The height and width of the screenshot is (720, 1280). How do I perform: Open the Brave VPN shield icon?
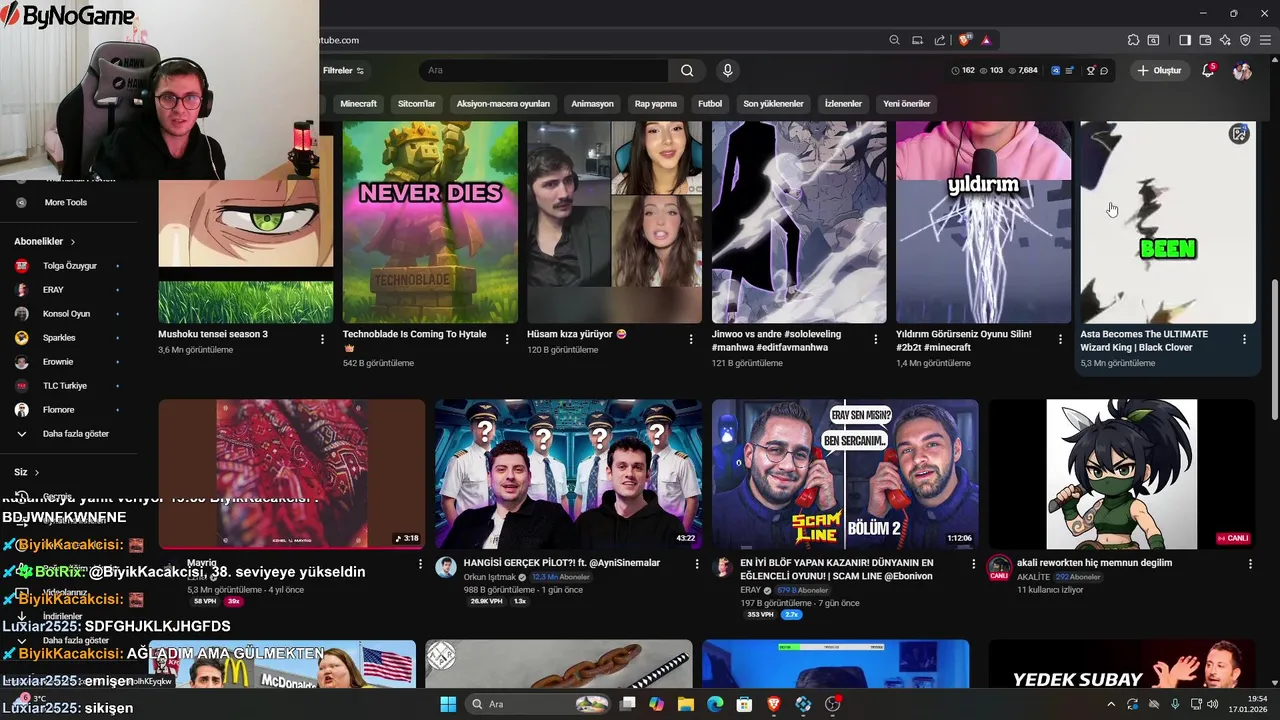(1245, 40)
